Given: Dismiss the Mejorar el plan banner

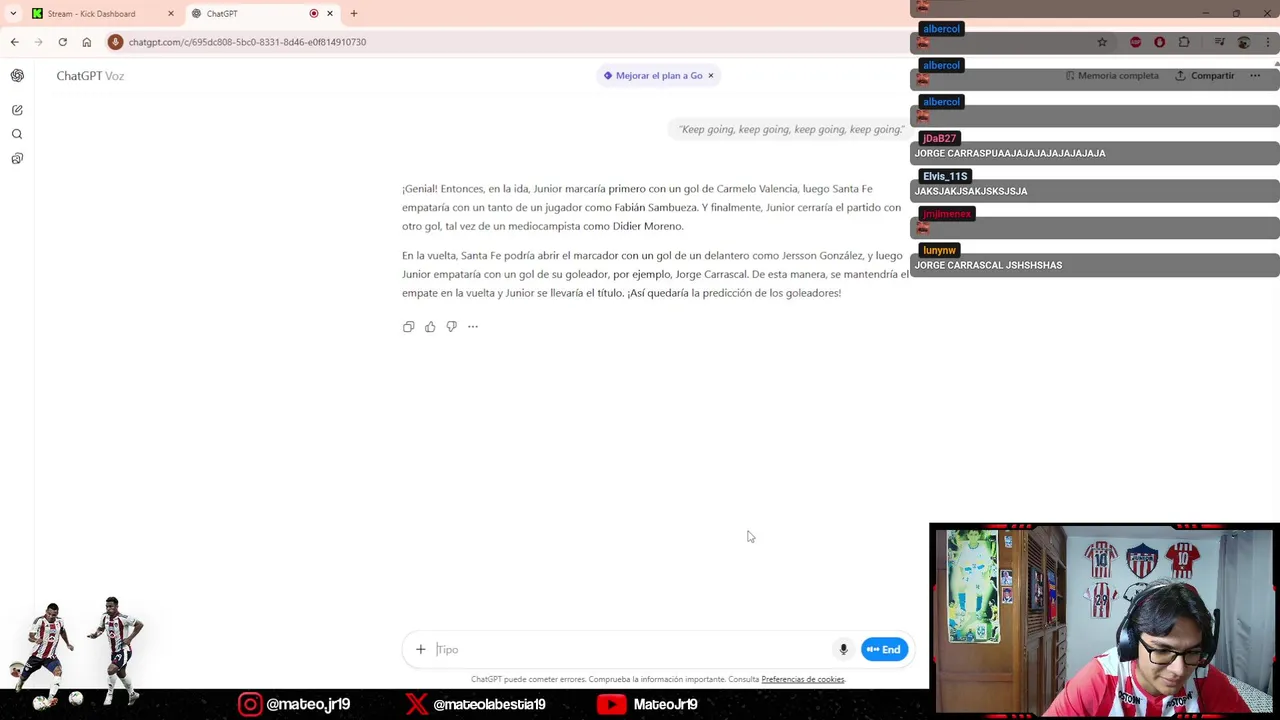Looking at the screenshot, I should [x=711, y=76].
